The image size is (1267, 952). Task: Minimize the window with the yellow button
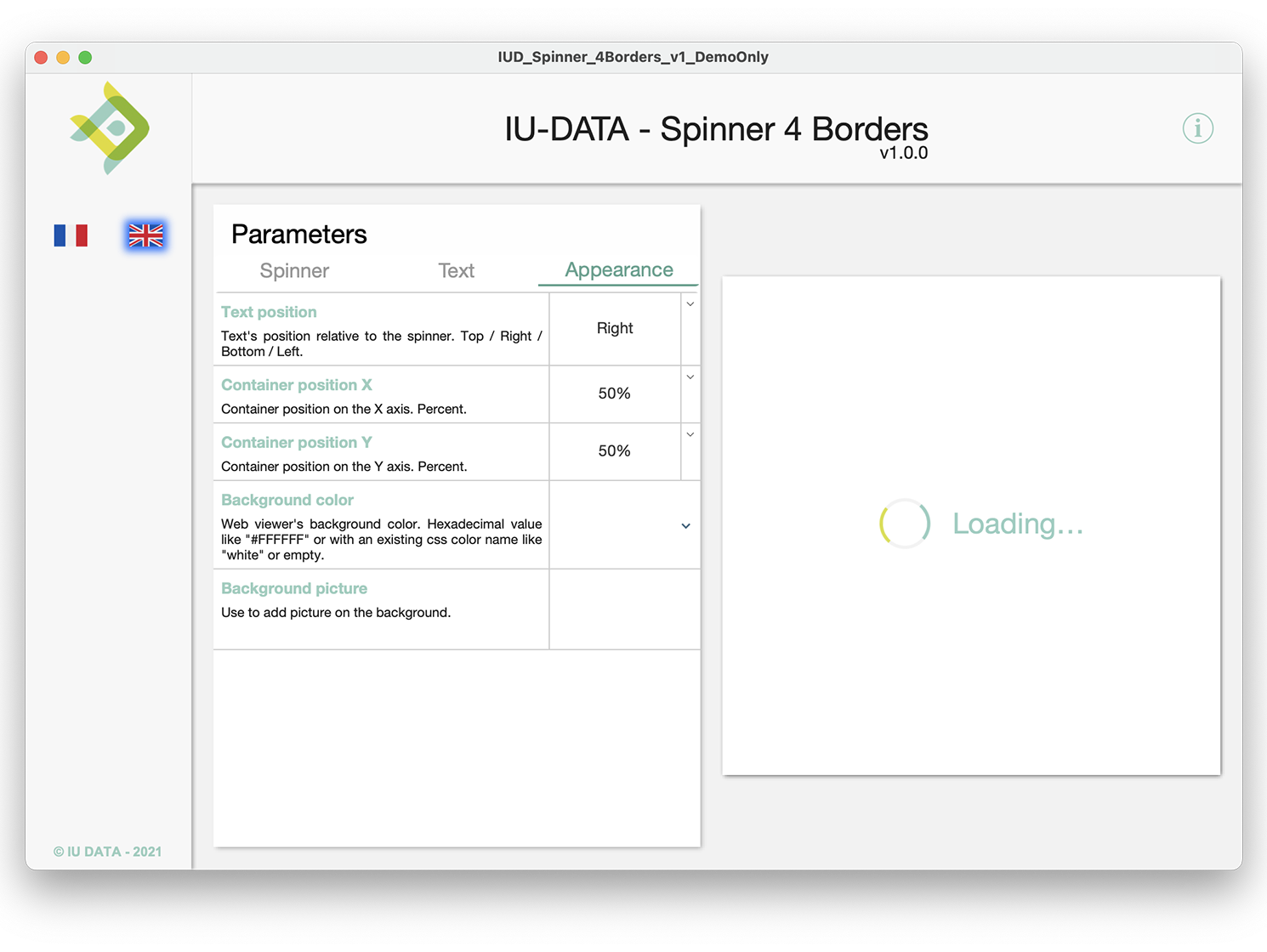point(63,57)
